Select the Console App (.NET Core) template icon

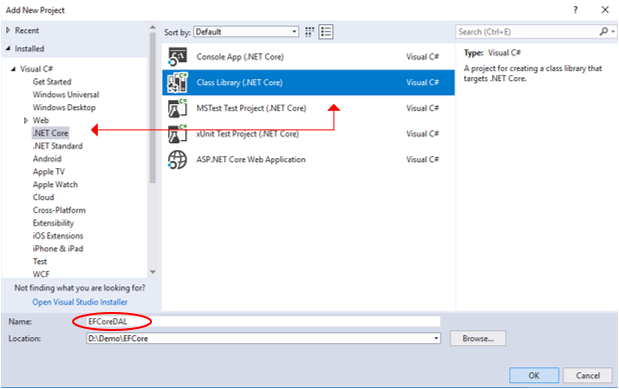point(177,57)
